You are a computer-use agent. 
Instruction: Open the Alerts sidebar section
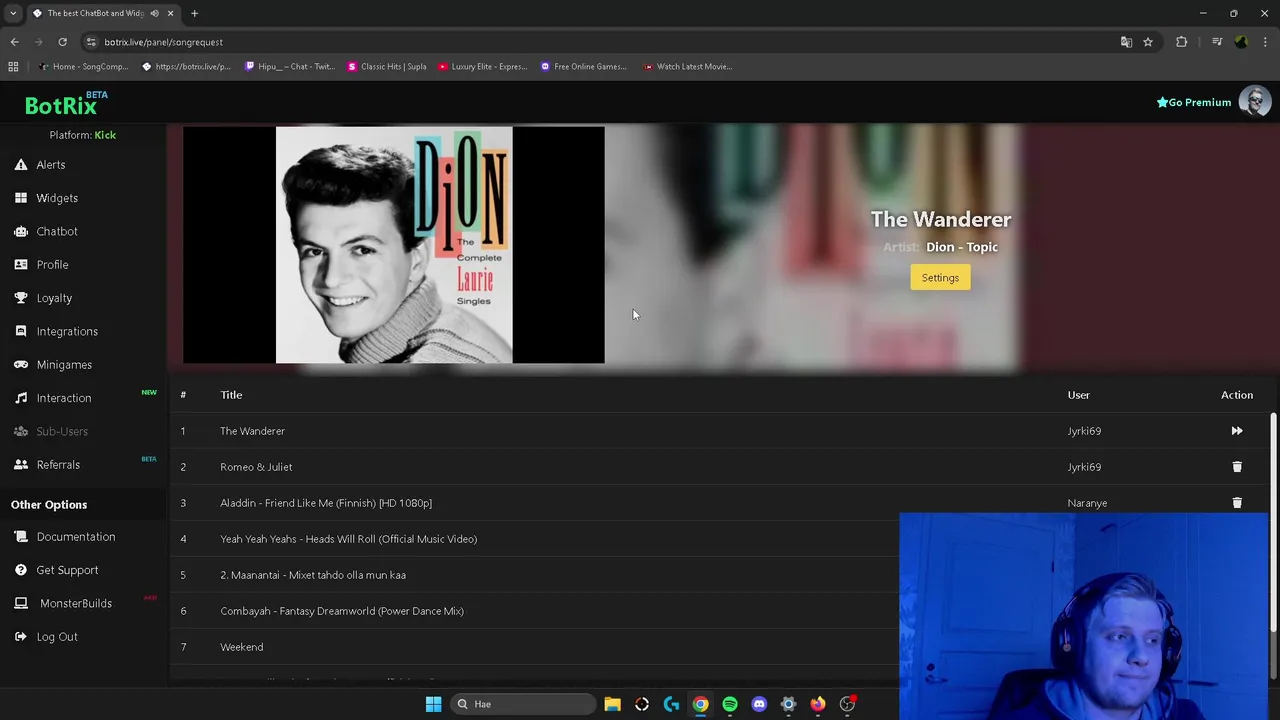pos(50,165)
